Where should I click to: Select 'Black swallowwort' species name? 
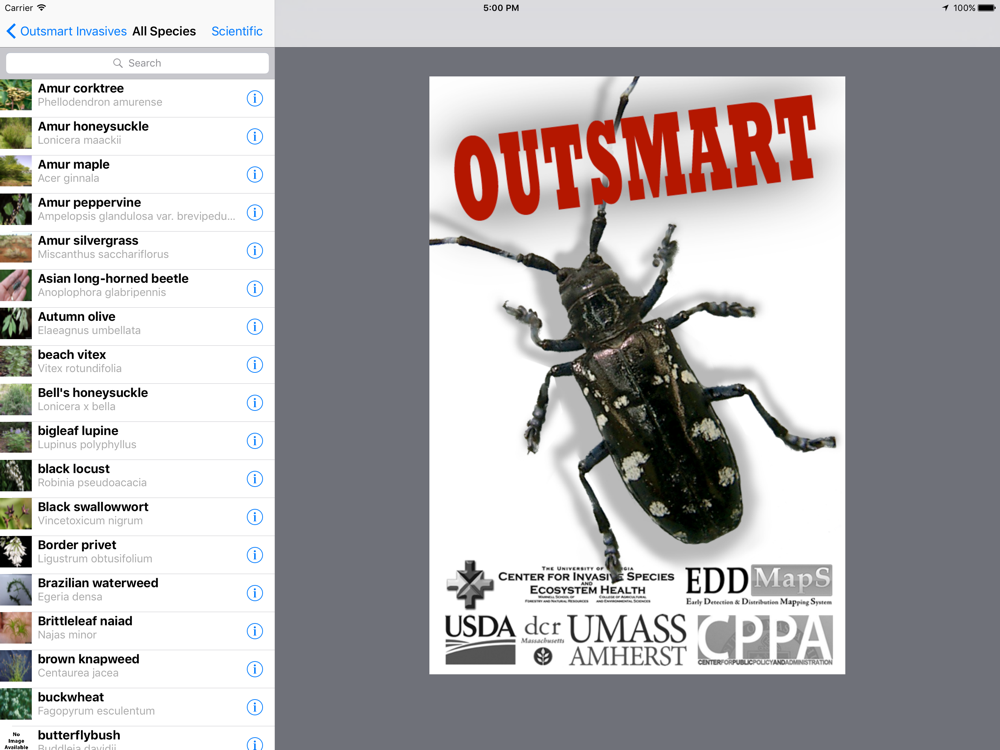(x=93, y=507)
